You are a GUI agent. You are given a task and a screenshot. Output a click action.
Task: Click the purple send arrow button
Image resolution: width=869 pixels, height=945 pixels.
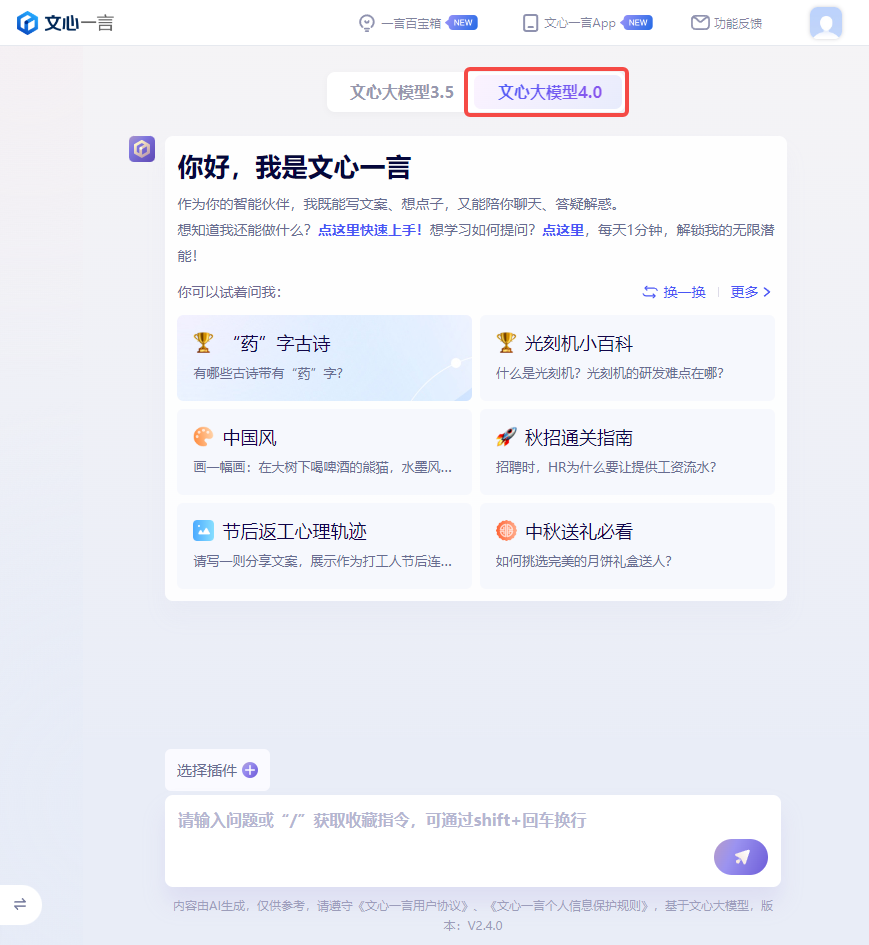click(x=741, y=856)
